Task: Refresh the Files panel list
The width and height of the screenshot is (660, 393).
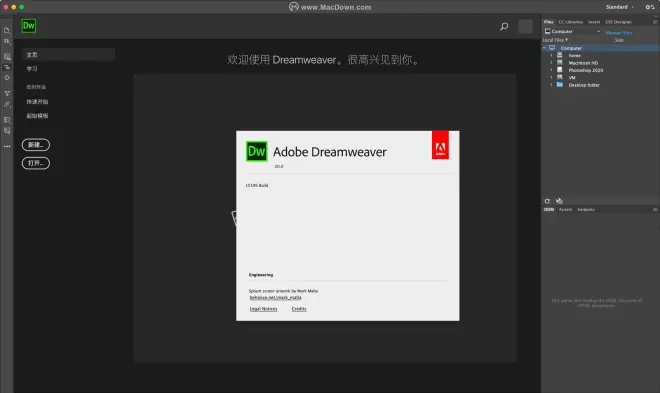Action: coord(547,201)
